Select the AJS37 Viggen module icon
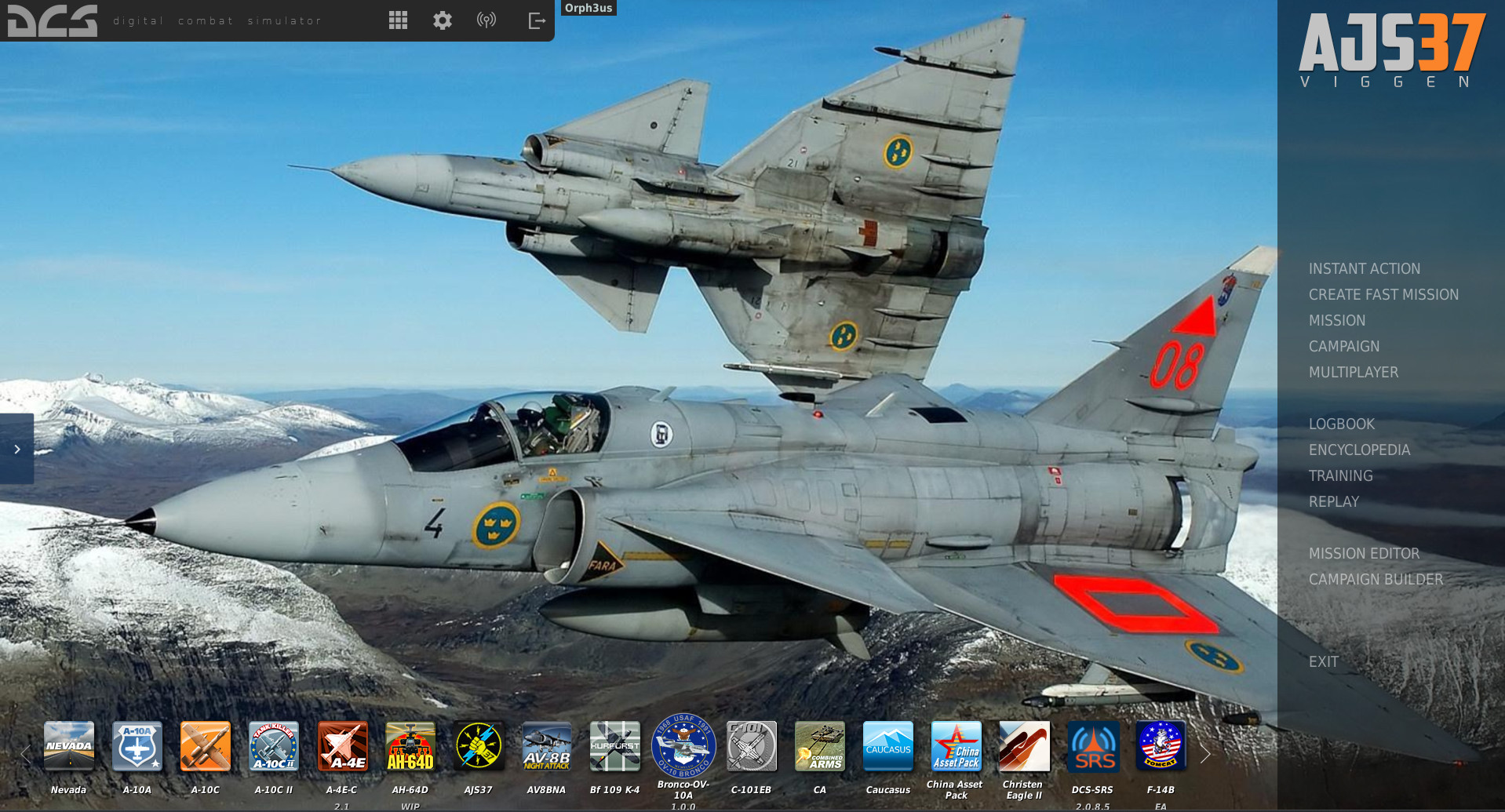The height and width of the screenshot is (812, 1505). coord(478,746)
